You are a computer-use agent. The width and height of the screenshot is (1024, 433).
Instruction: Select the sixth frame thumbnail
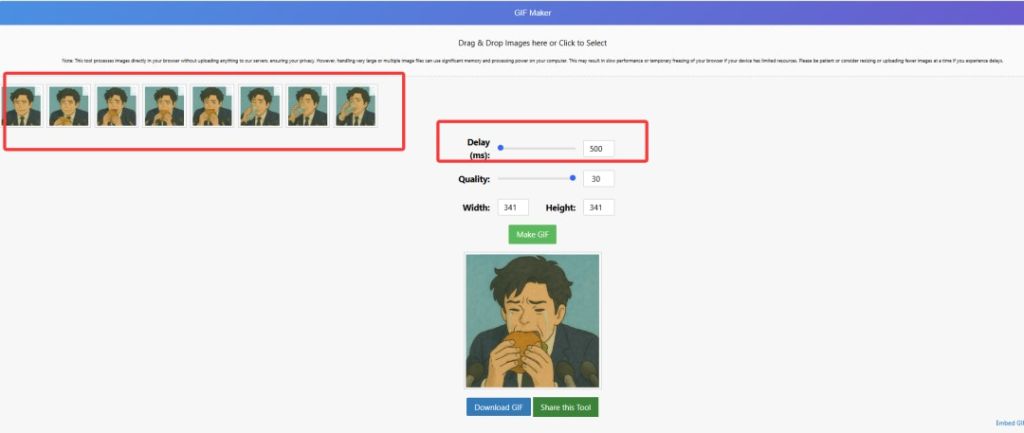point(260,105)
